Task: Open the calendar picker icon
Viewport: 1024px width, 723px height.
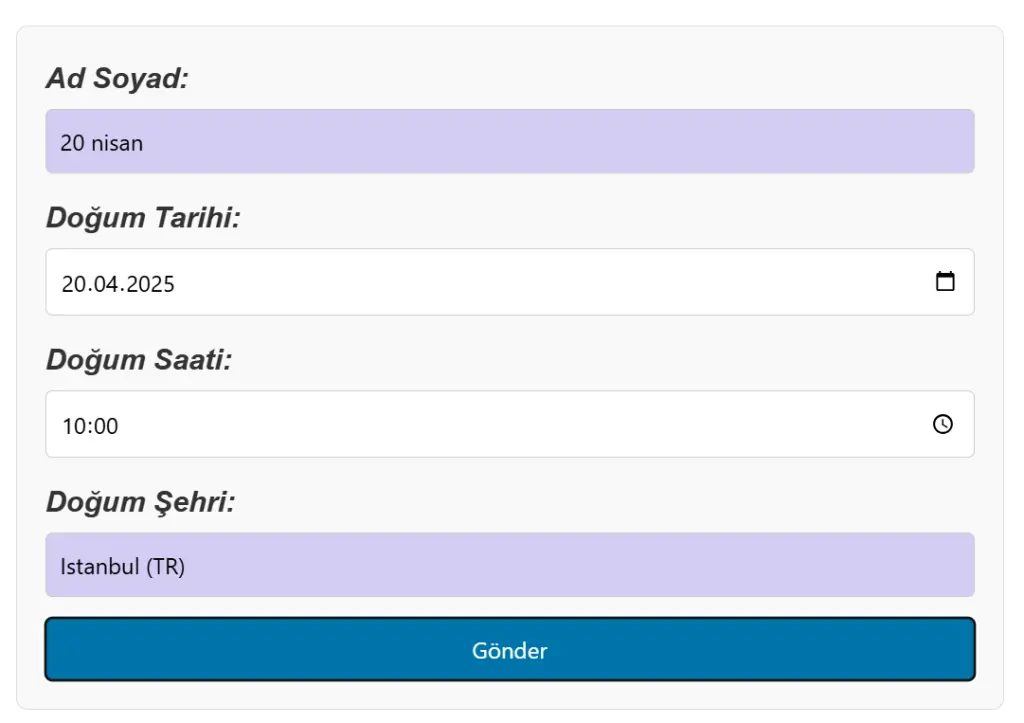Action: click(x=945, y=282)
